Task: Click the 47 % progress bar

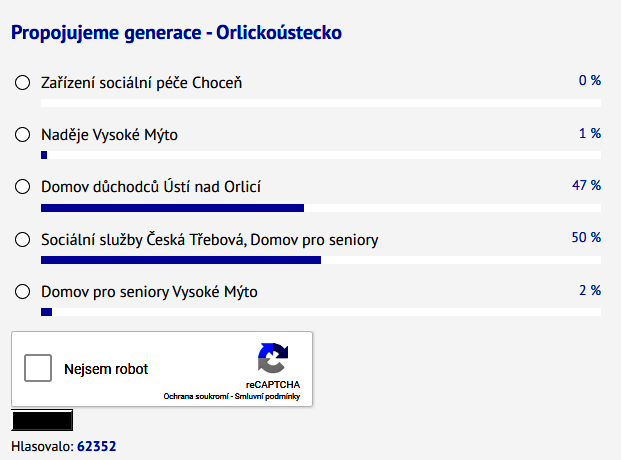Action: point(321,208)
